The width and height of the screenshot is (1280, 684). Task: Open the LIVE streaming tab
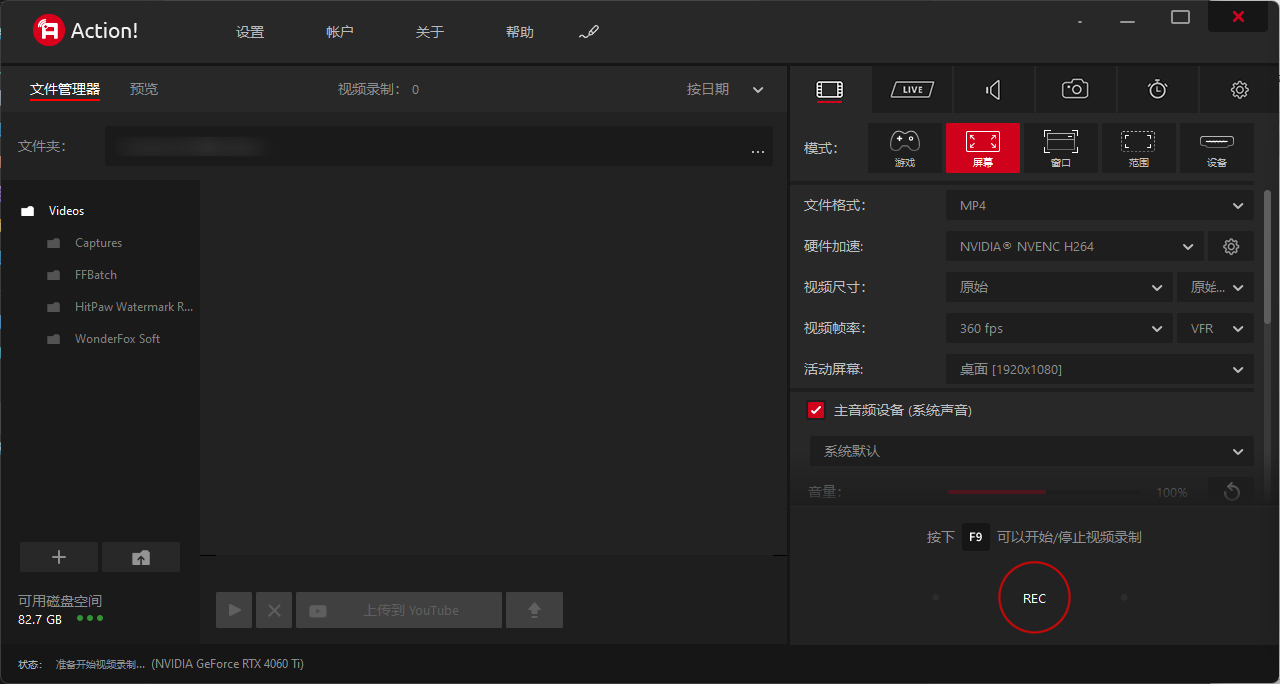tap(912, 90)
